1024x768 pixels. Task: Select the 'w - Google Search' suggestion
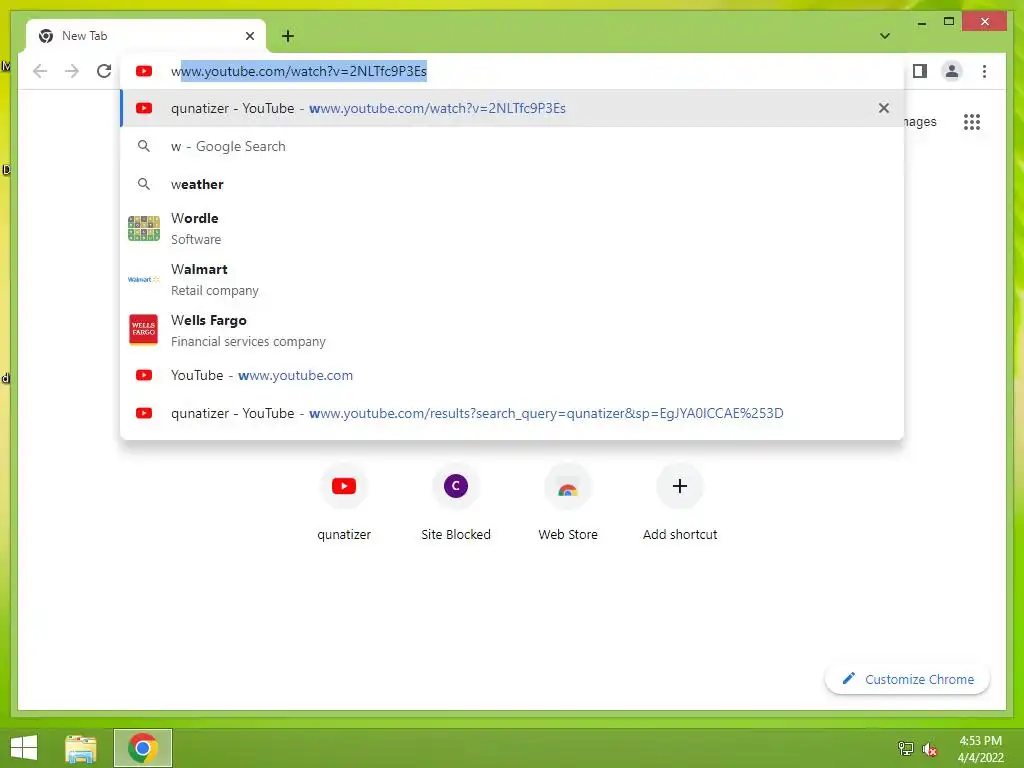pyautogui.click(x=512, y=146)
